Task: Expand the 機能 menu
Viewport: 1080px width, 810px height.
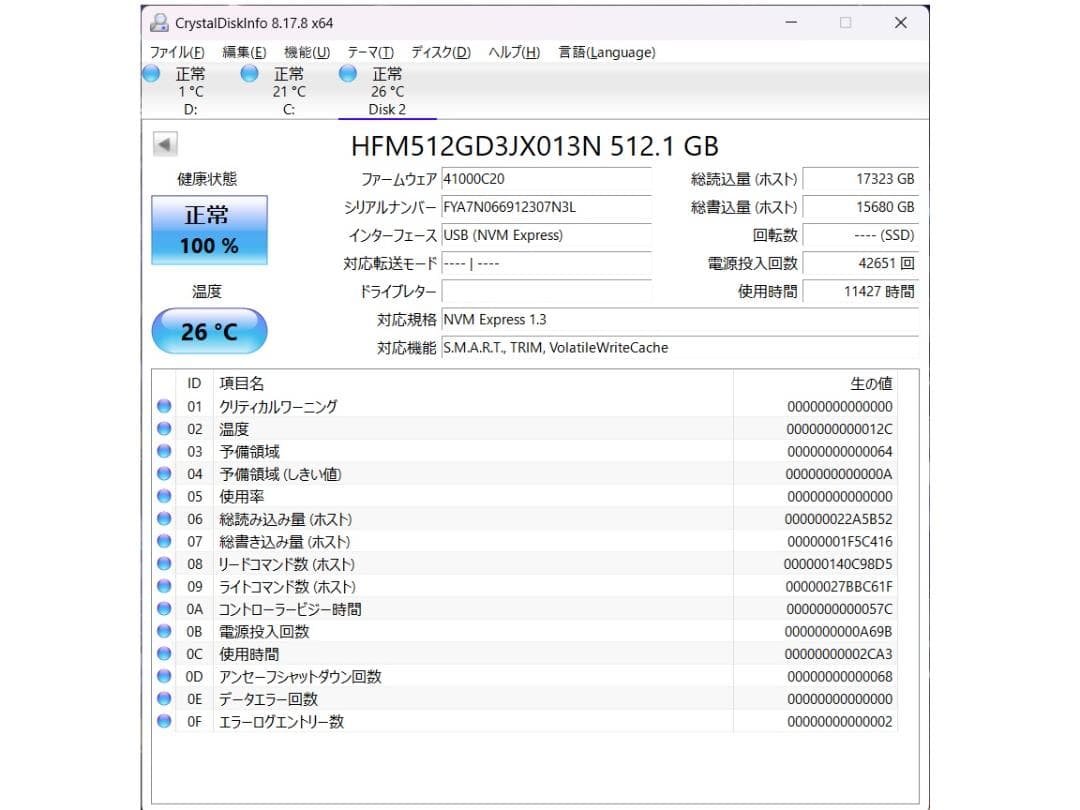Action: click(x=305, y=52)
